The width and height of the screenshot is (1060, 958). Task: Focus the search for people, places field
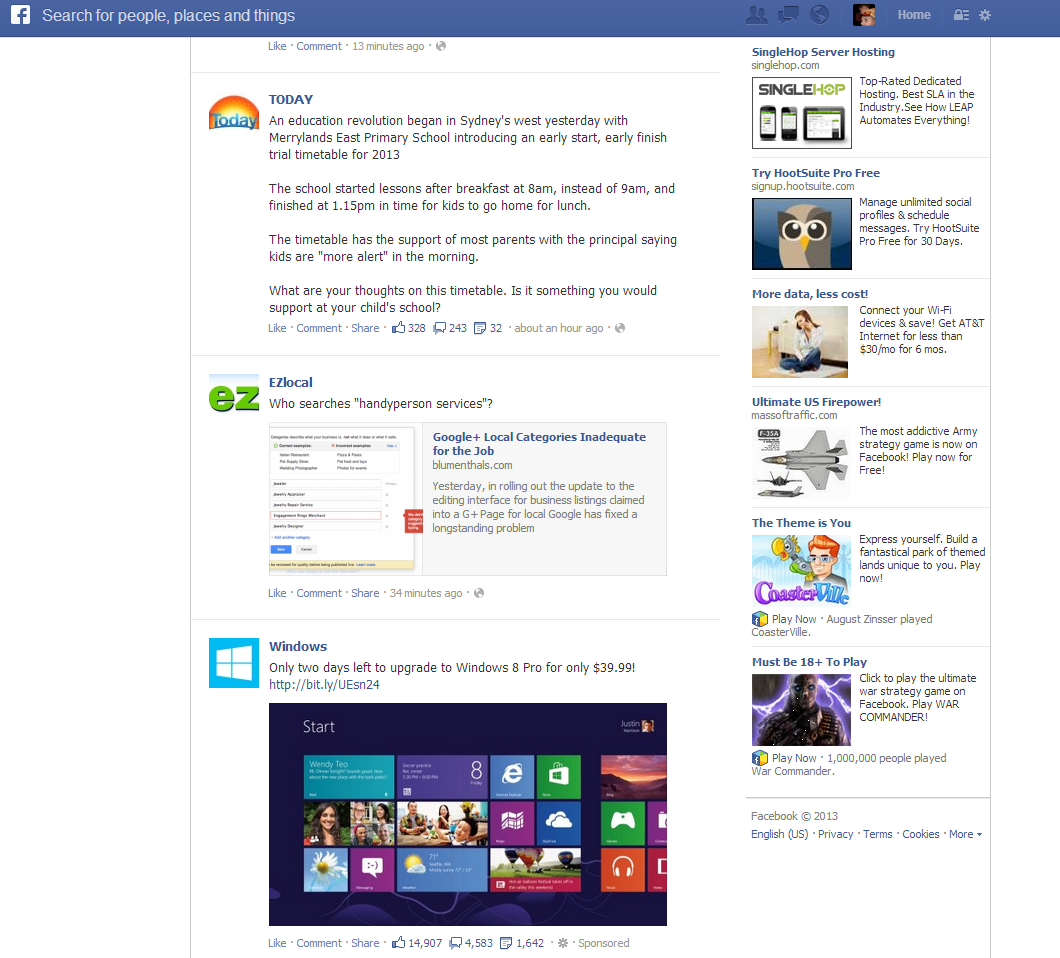tap(168, 16)
